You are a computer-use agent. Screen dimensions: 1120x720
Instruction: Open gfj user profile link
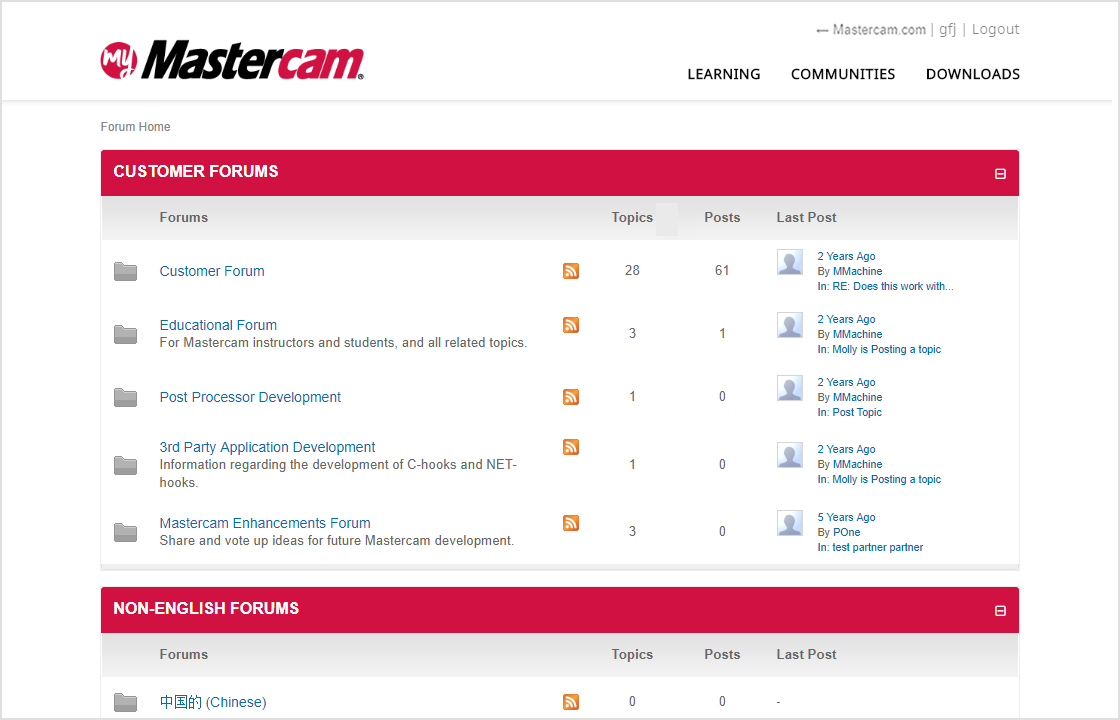[x=947, y=30]
